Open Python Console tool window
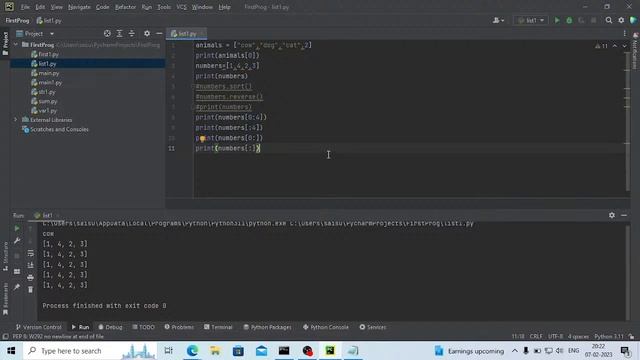This screenshot has height=360, width=640. pos(326,327)
